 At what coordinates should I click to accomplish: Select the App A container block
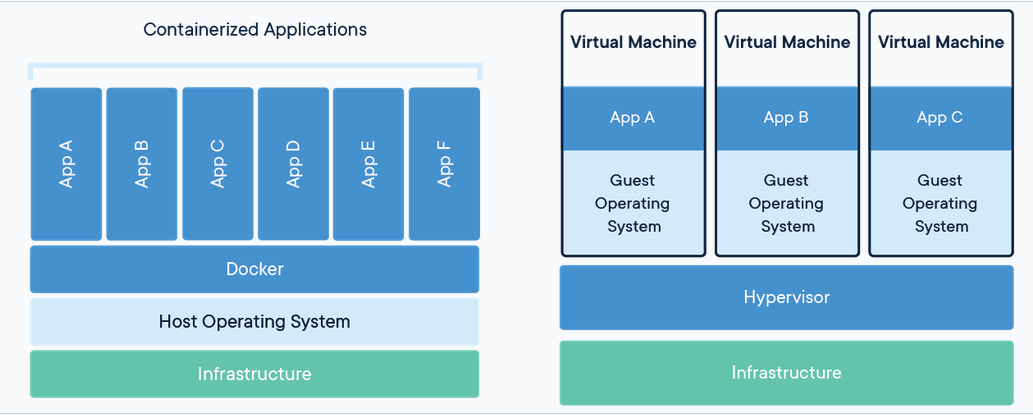[x=66, y=164]
